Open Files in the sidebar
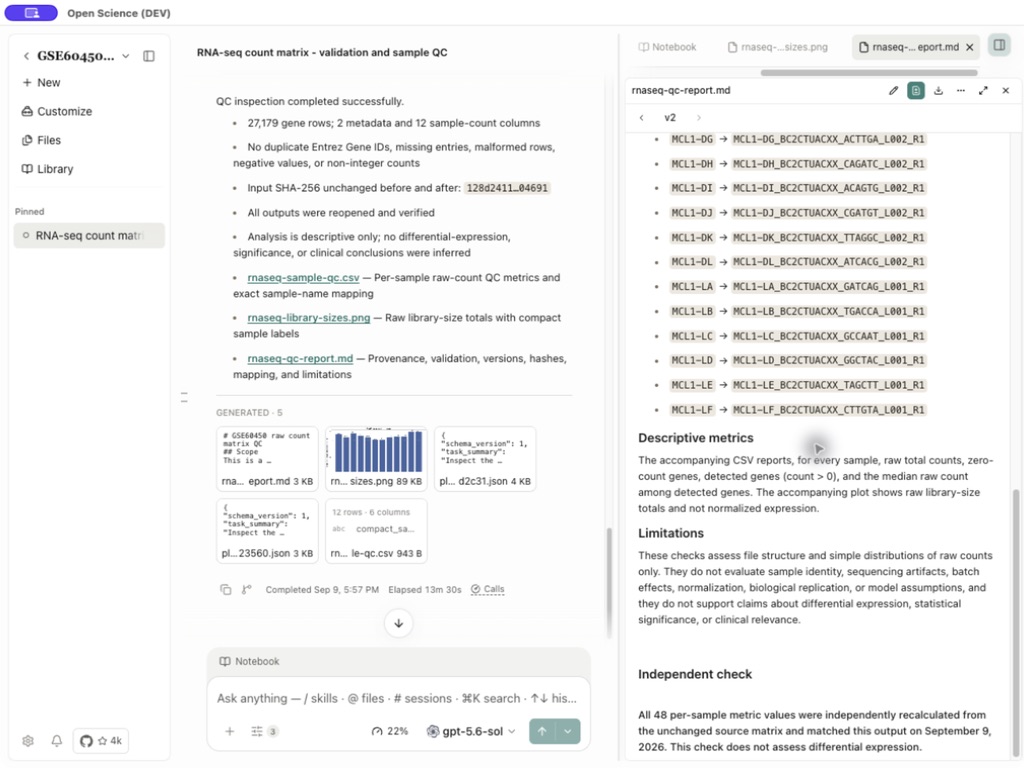Viewport: 1024px width, 768px height. tap(41, 140)
